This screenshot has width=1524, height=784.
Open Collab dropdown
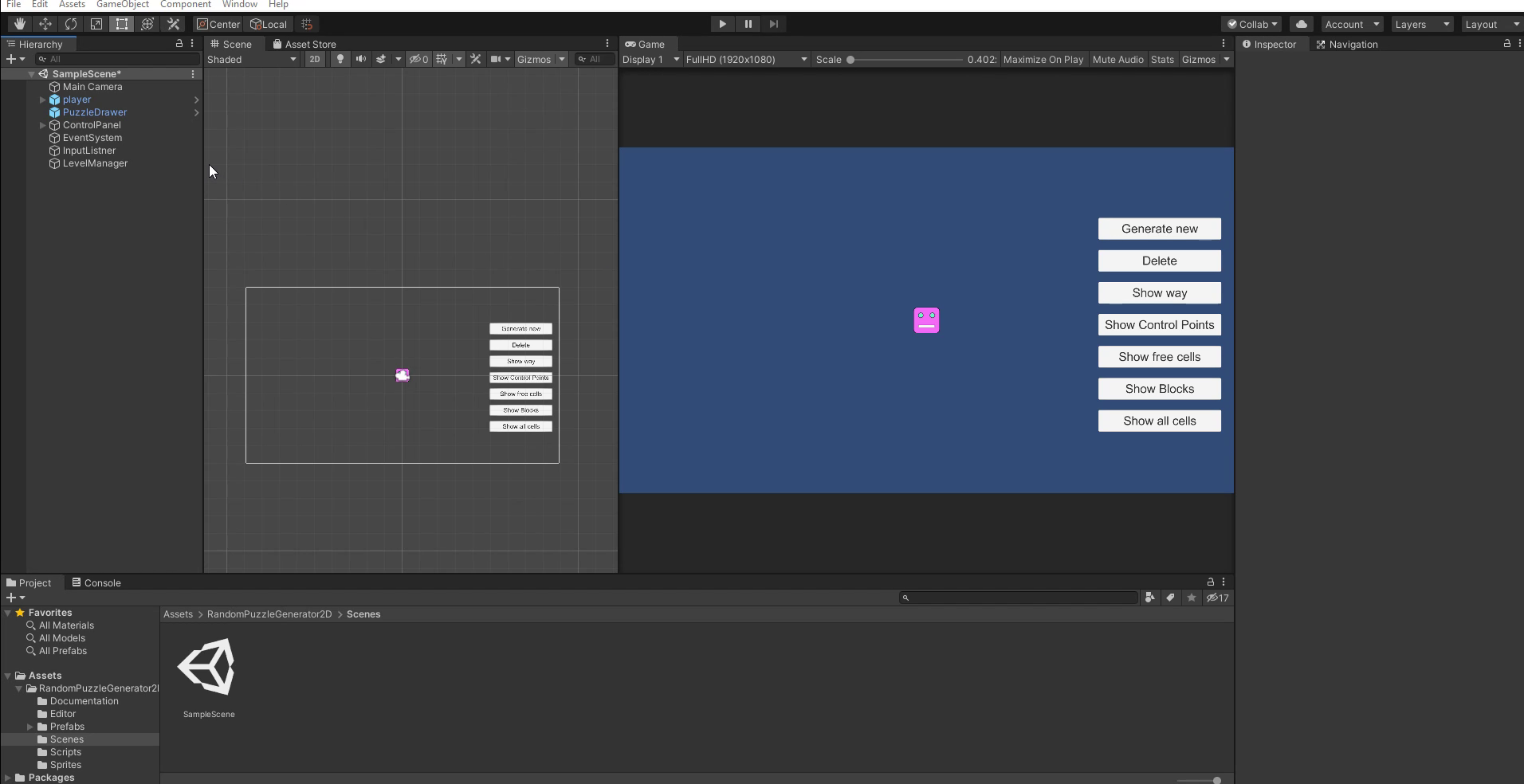[1252, 24]
